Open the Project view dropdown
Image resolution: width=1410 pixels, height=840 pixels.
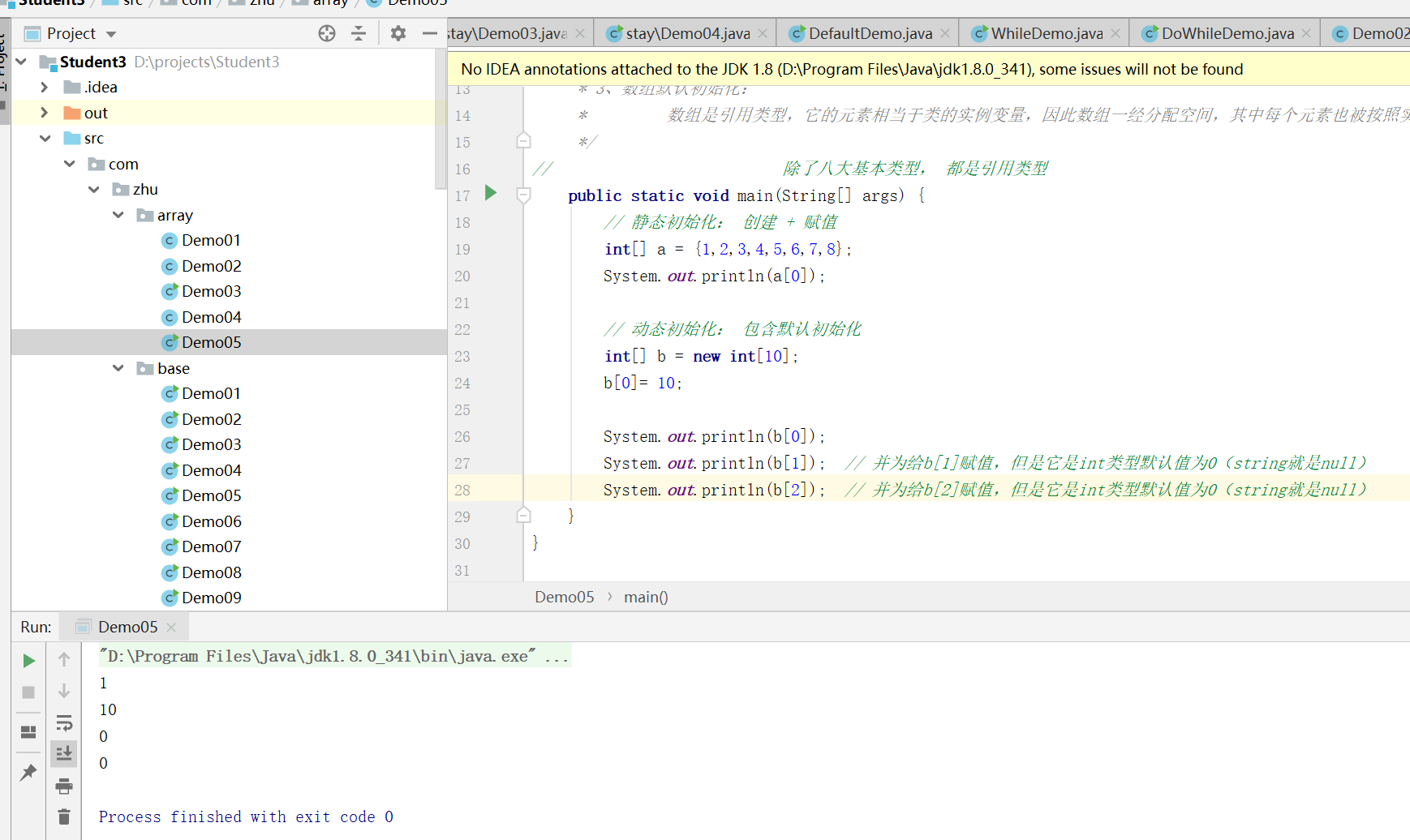click(111, 34)
